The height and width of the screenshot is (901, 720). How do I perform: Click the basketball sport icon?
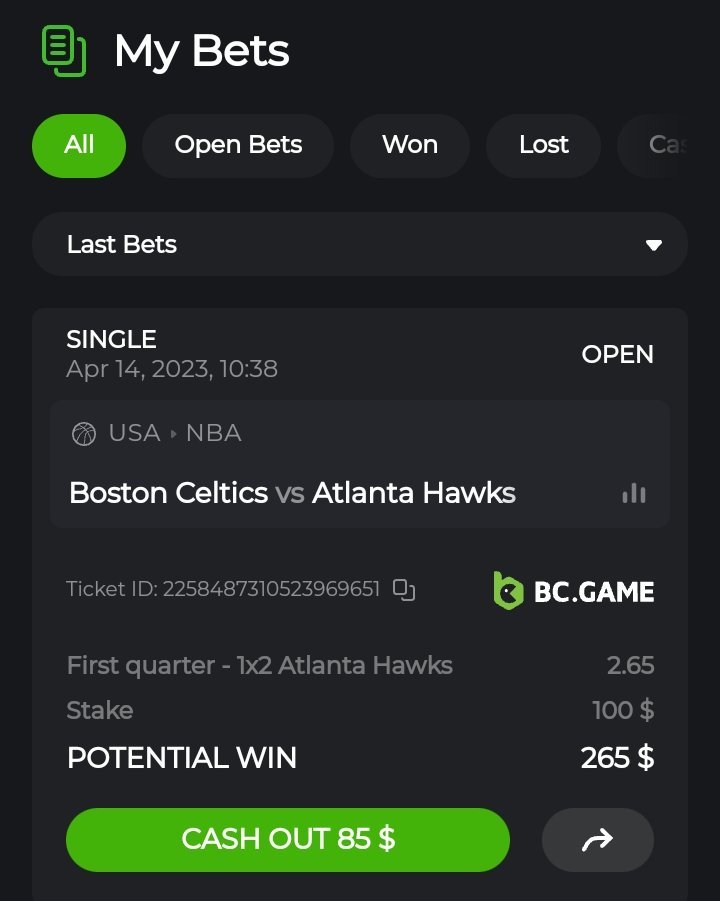click(84, 434)
